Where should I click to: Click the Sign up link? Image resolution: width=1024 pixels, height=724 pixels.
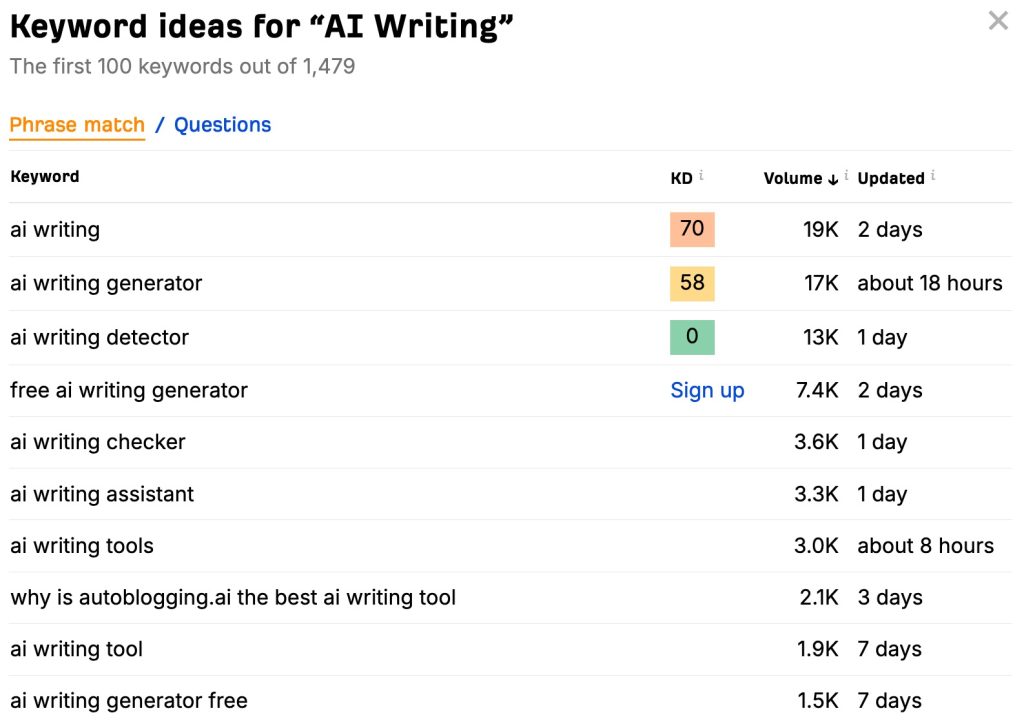707,390
